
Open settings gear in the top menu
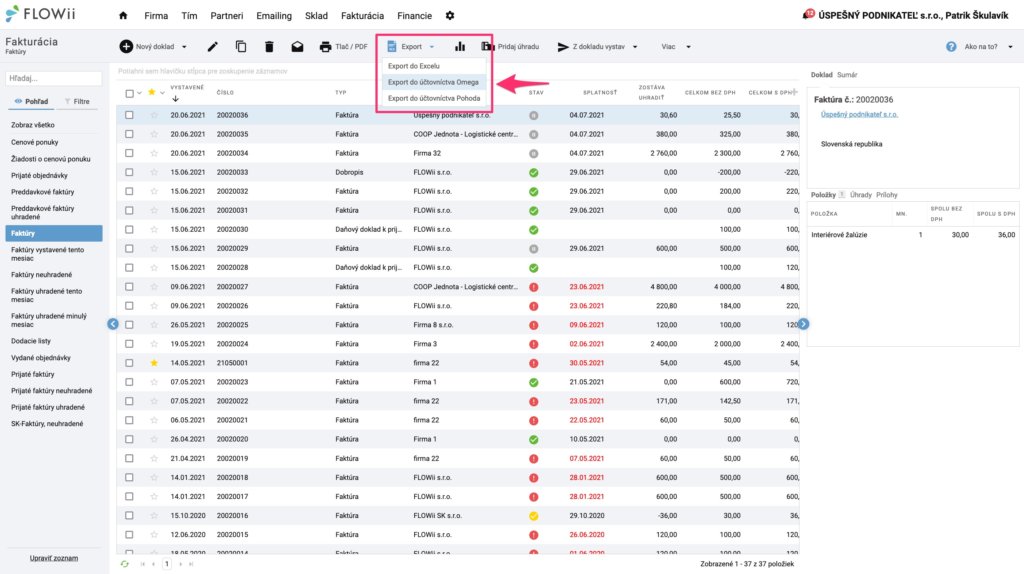click(x=450, y=16)
